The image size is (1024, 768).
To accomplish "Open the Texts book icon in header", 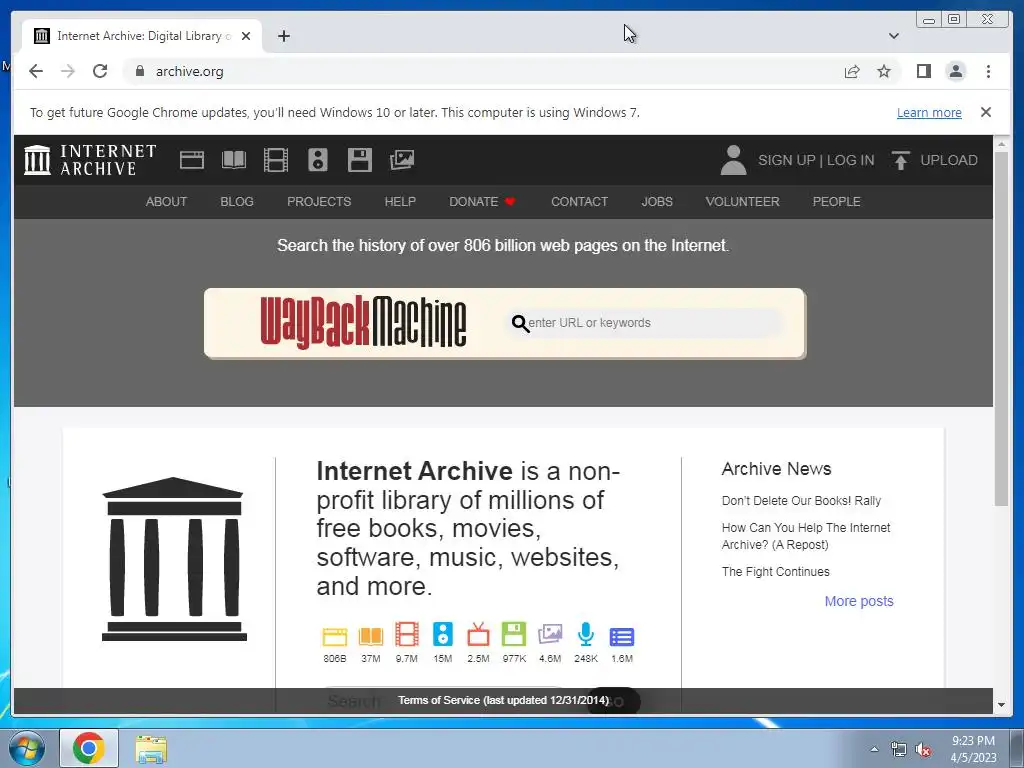I will (234, 160).
